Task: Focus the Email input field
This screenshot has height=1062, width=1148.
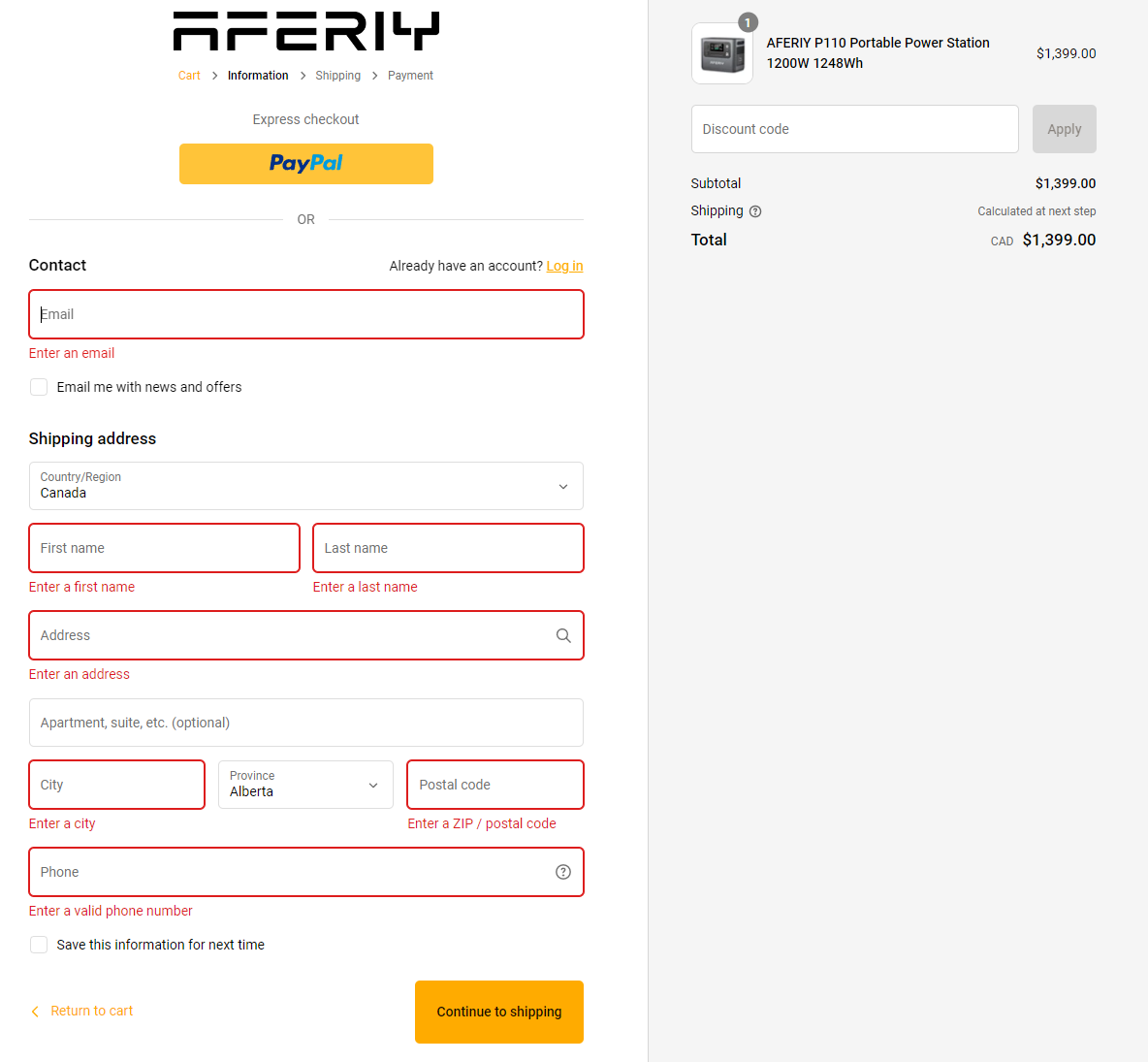Action: (x=306, y=314)
